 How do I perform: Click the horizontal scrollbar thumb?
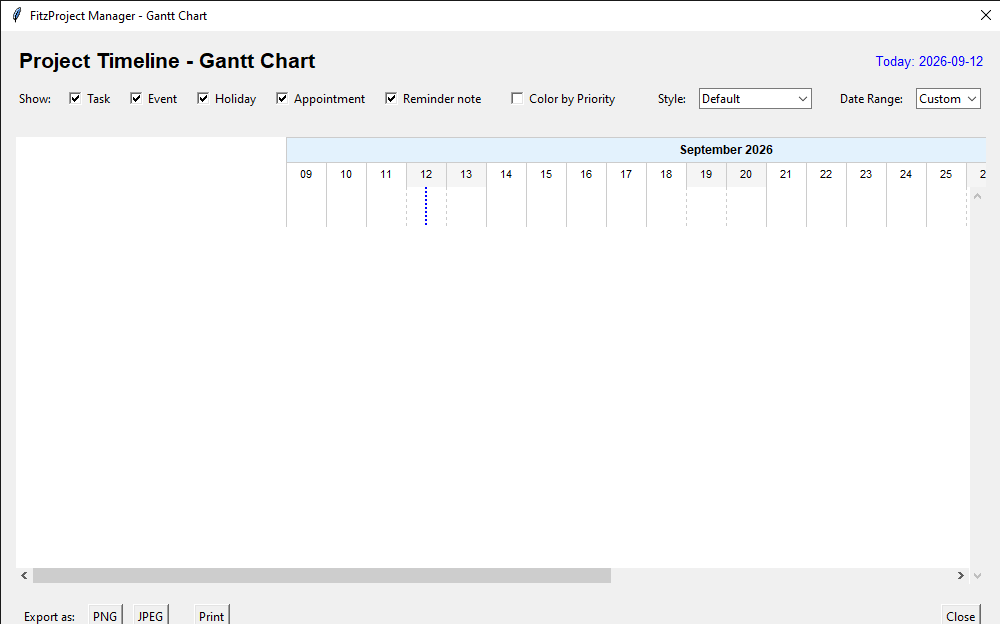pyautogui.click(x=322, y=576)
